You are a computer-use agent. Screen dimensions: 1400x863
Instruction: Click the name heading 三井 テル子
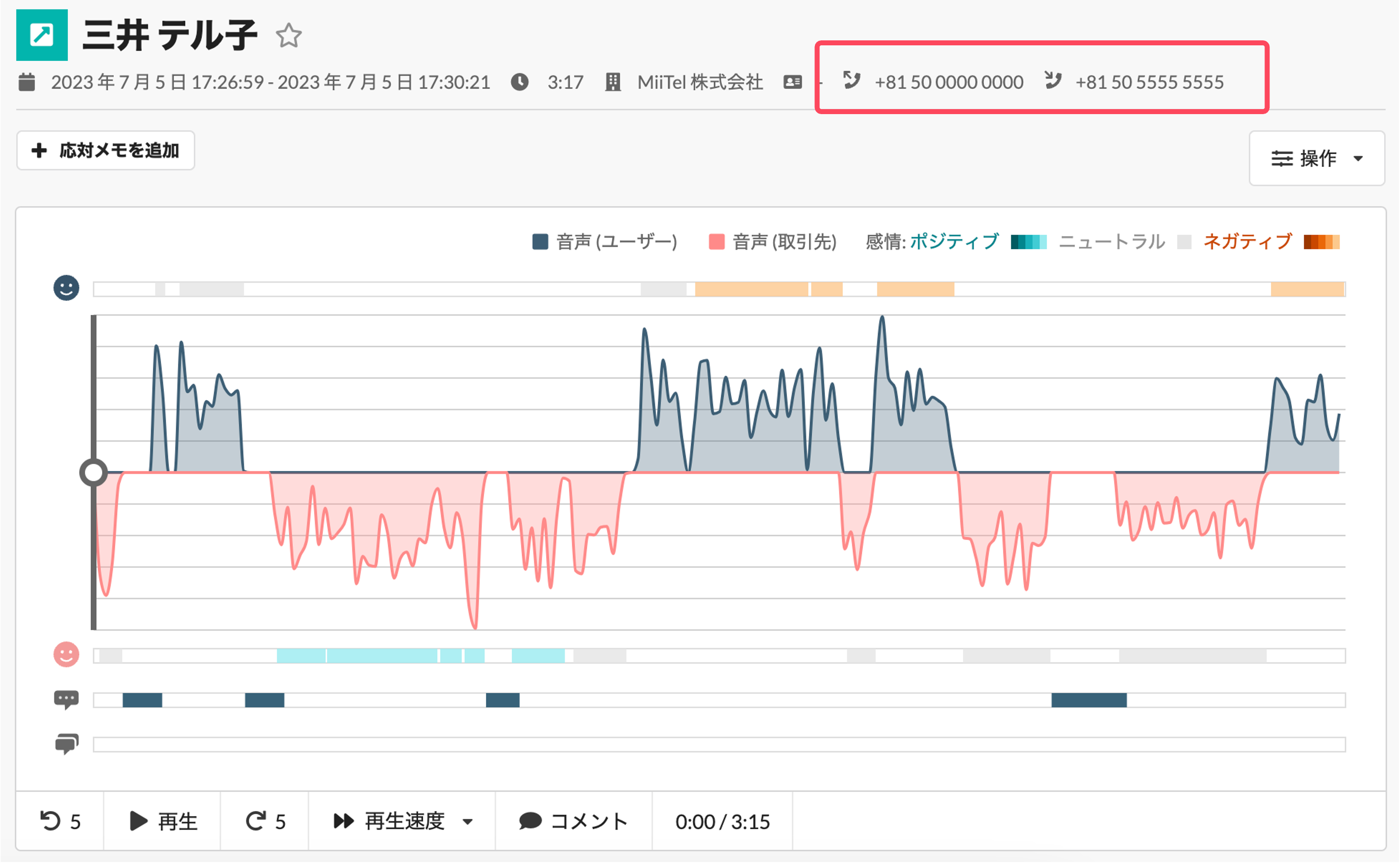coord(170,35)
